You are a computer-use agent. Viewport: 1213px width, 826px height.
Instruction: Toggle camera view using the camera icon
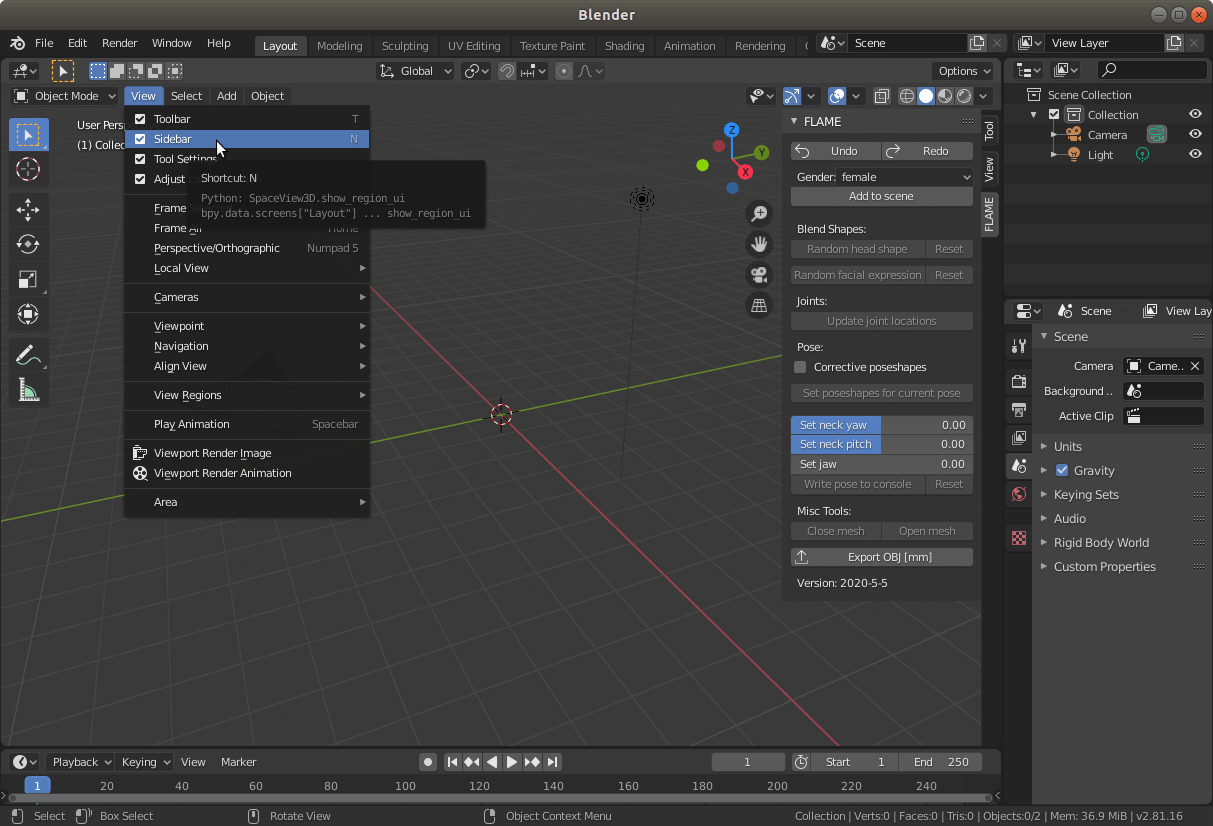(x=759, y=274)
